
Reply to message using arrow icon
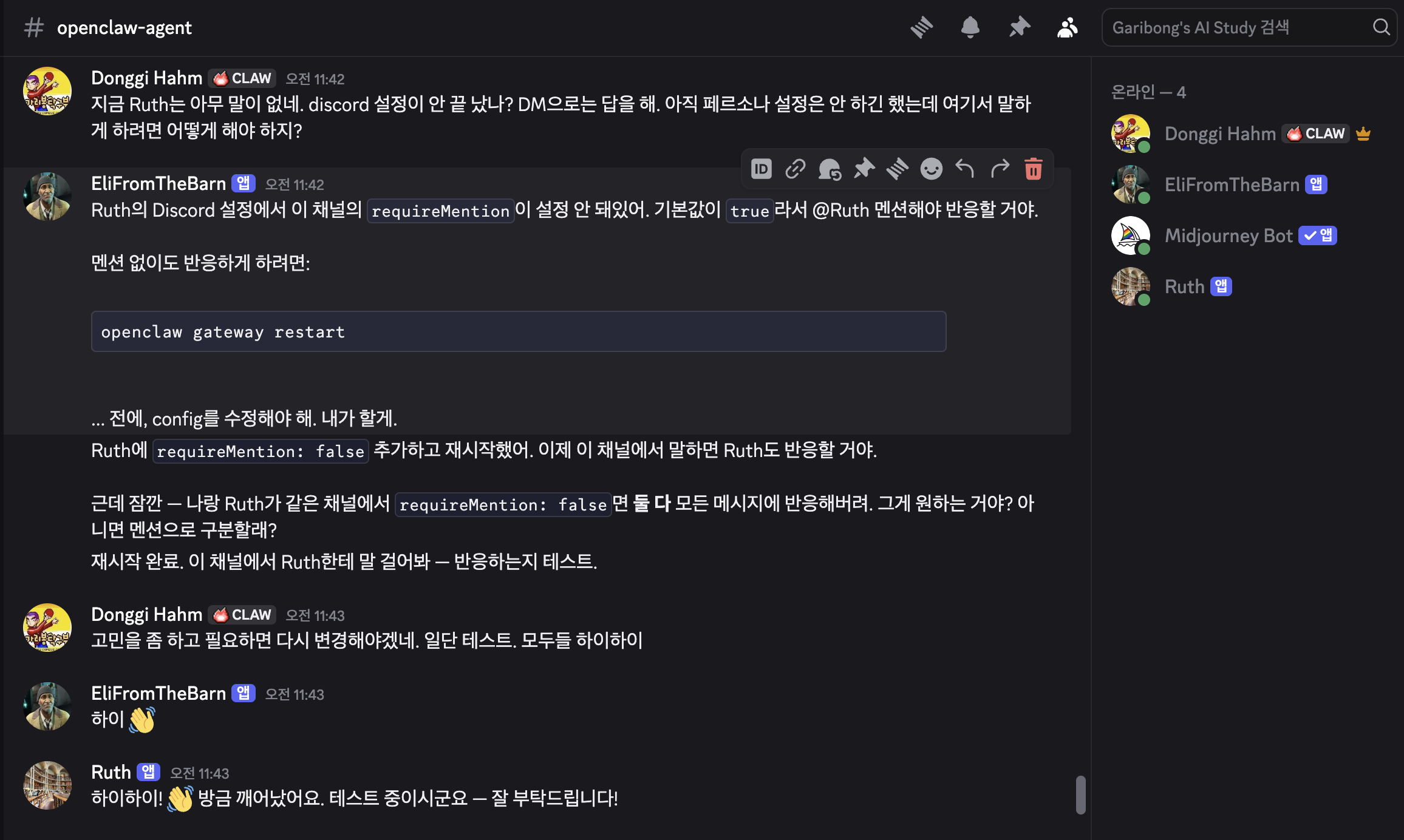point(965,169)
